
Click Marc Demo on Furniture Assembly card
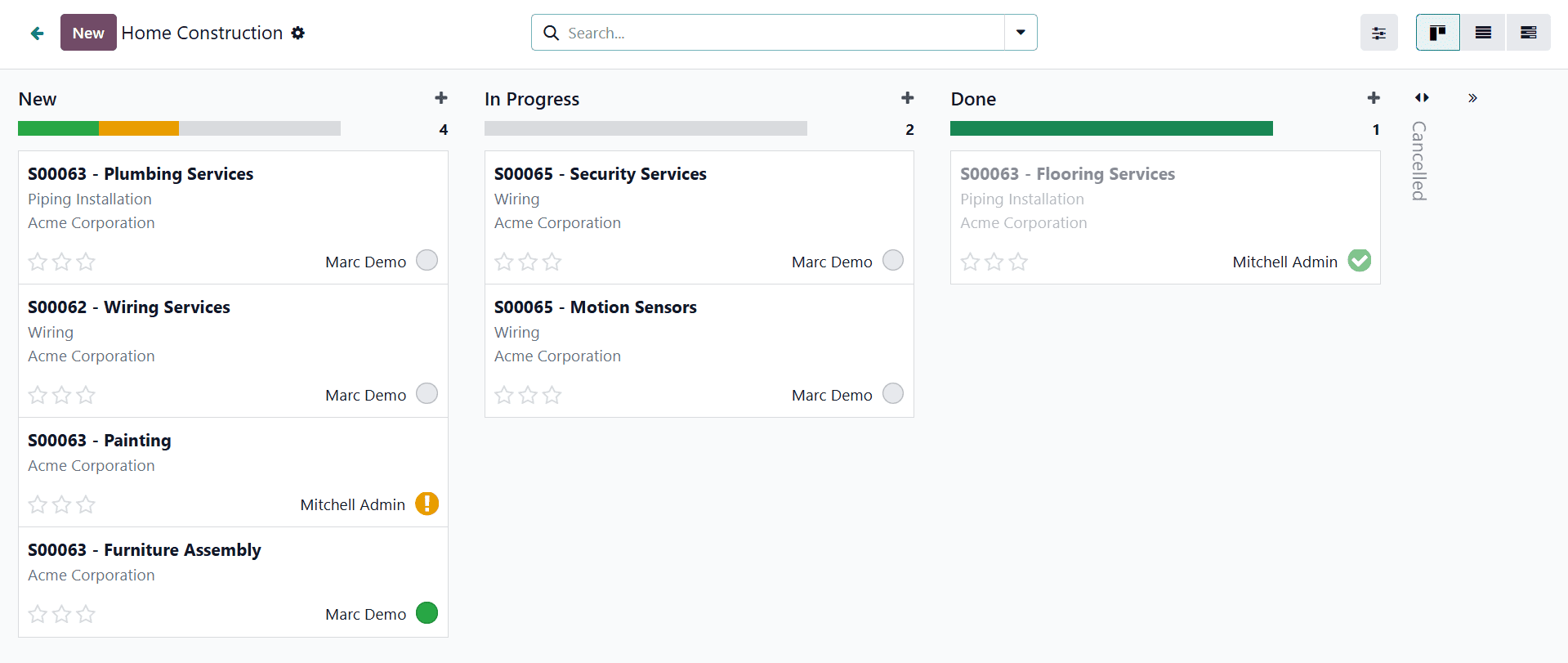point(365,614)
